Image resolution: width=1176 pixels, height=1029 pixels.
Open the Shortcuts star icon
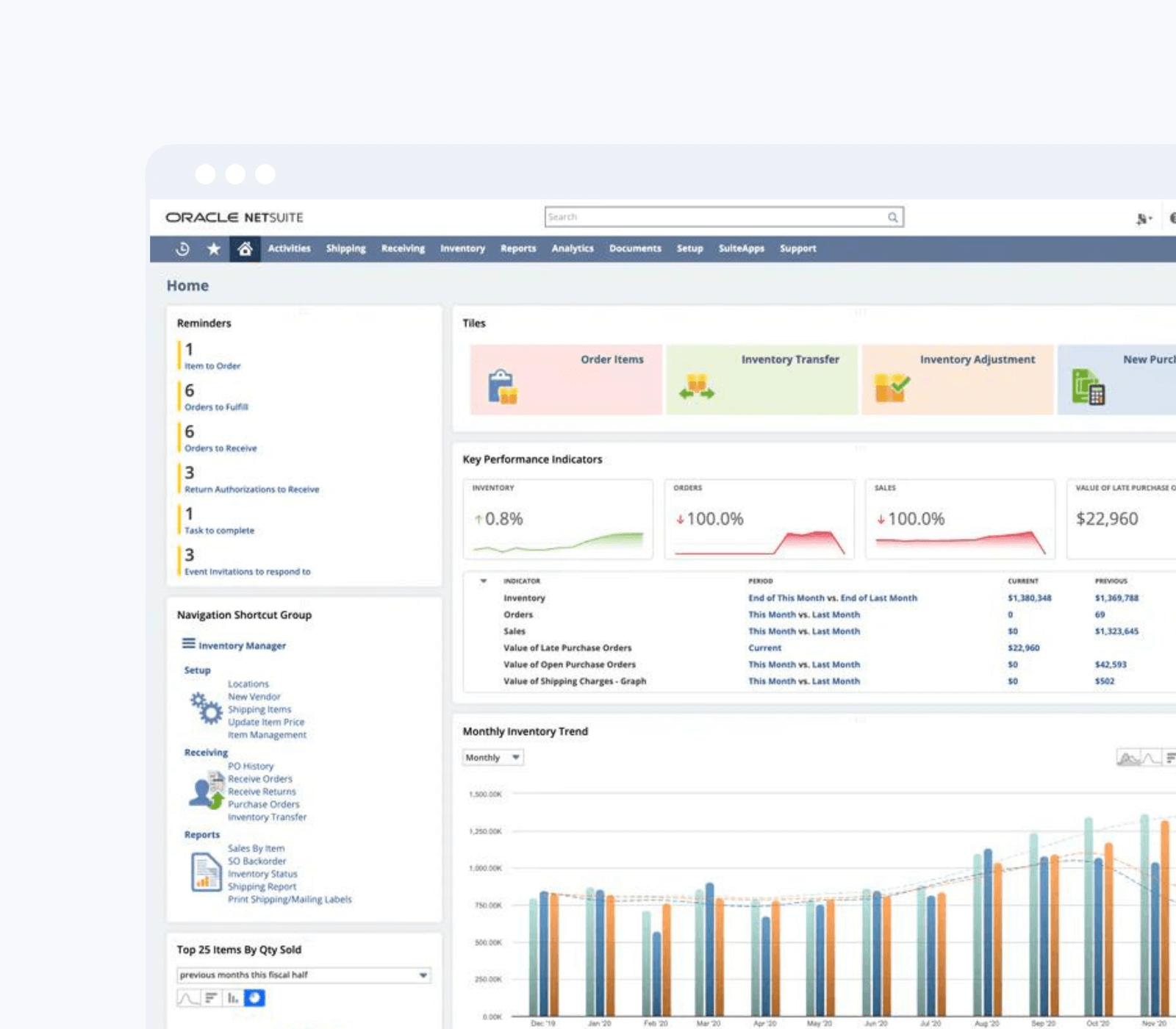[x=214, y=249]
